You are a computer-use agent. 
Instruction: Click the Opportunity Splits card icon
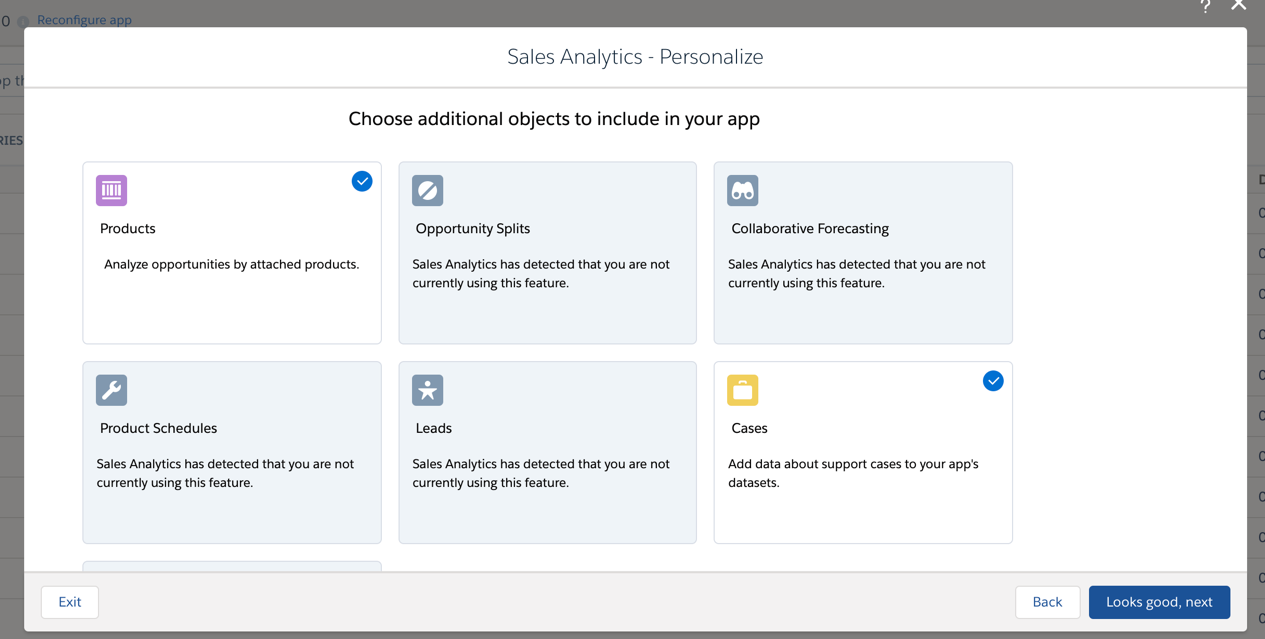click(427, 190)
